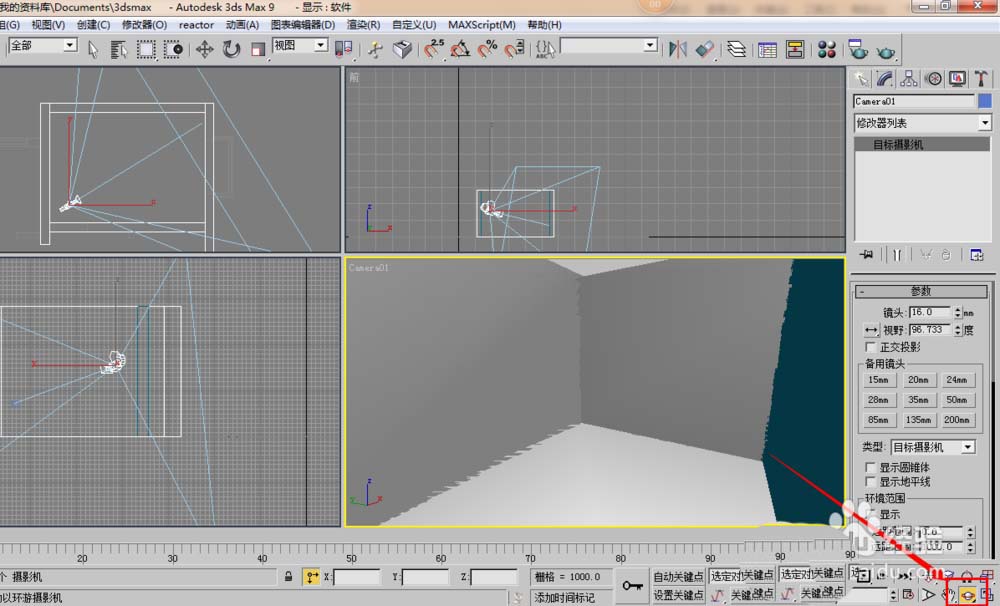Toggle the 显示地平线 checkbox
The height and width of the screenshot is (606, 1000).
point(870,482)
